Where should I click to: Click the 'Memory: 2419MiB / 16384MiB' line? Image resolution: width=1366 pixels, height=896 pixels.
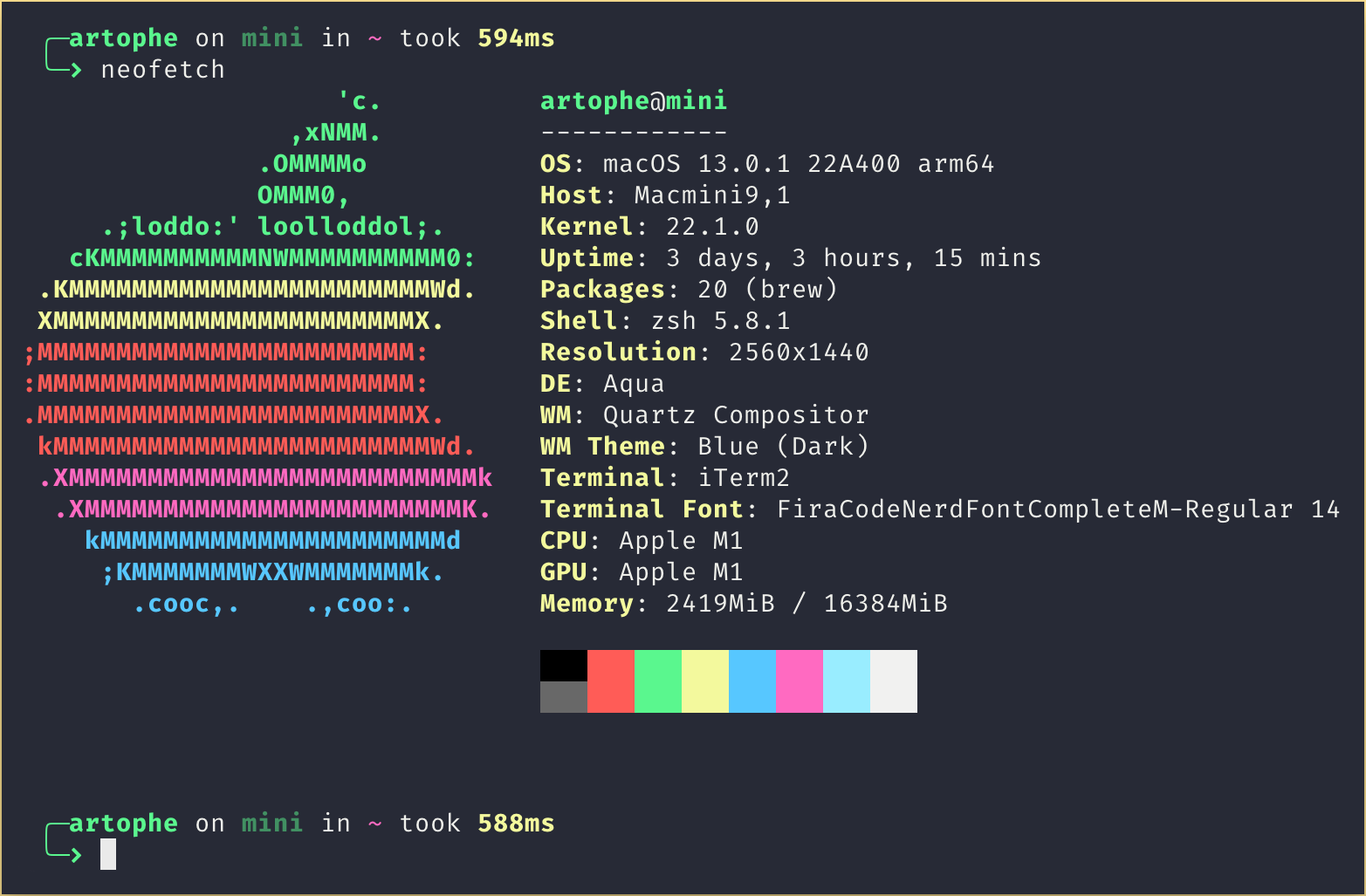coord(744,604)
